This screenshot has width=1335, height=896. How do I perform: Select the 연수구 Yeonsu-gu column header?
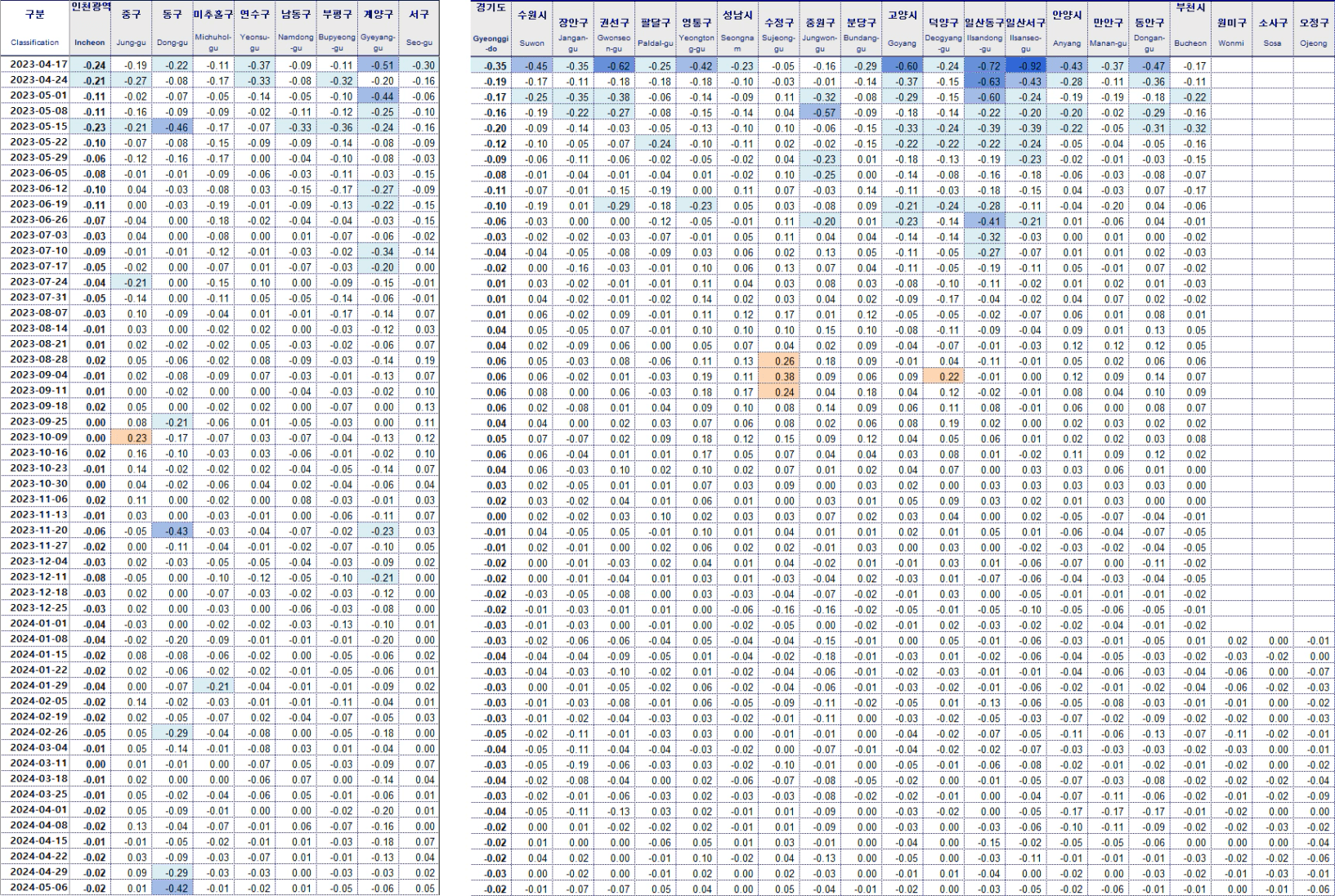255,28
